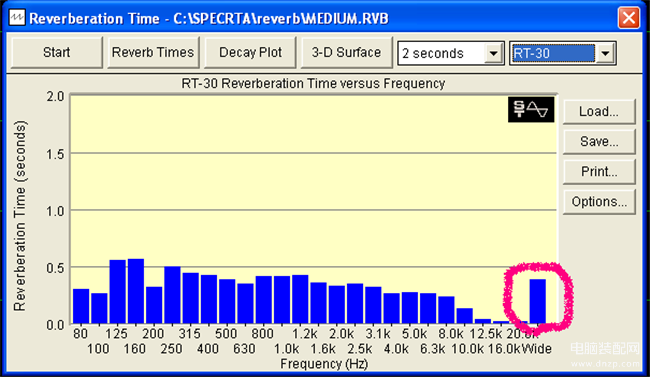Screen dimensions: 650x377
Task: Open the 3-D Surface view
Action: coord(346,53)
